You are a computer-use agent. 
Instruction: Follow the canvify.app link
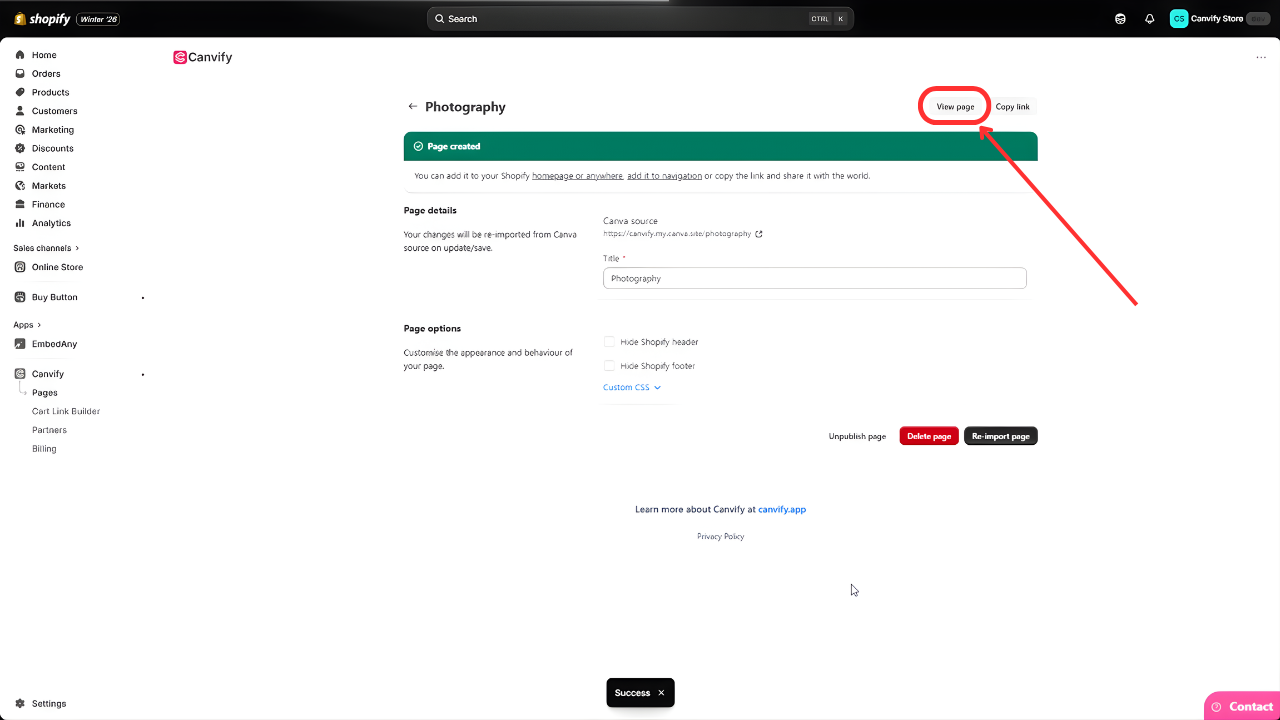(x=781, y=509)
